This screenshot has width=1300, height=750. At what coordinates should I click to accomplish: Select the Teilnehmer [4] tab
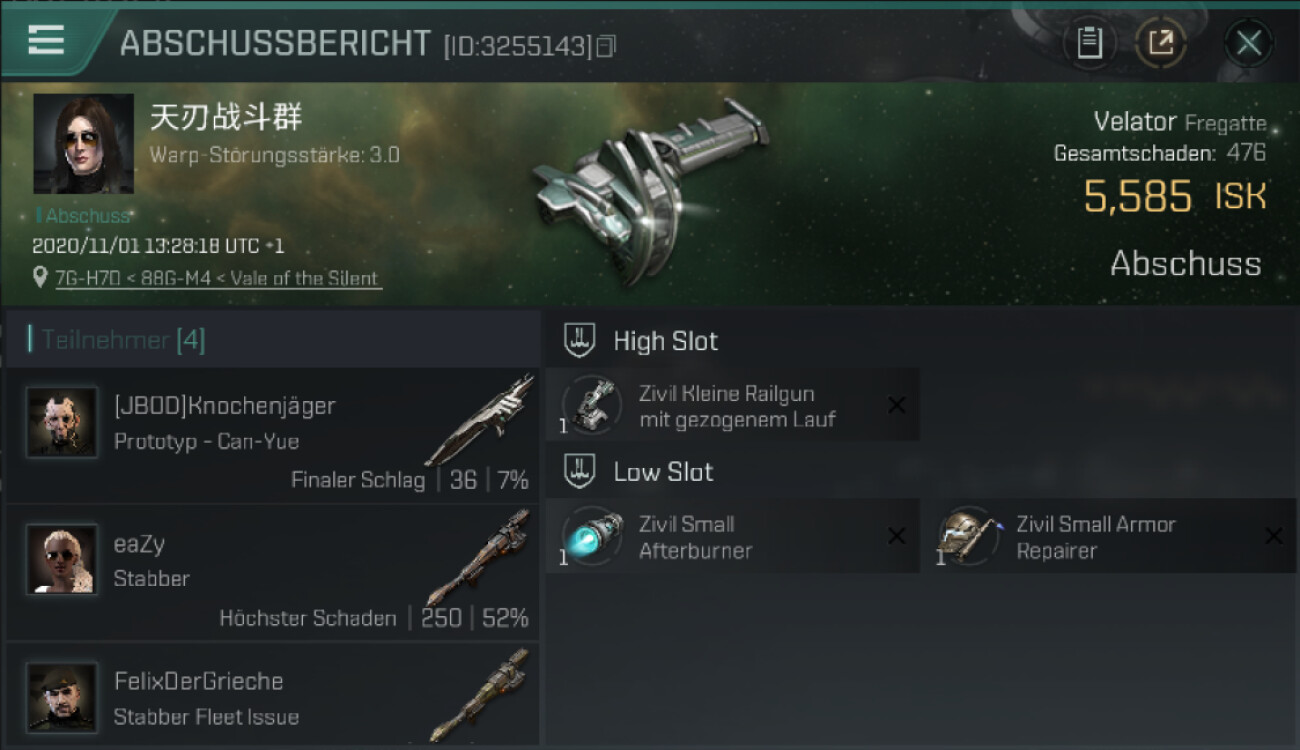[x=123, y=340]
